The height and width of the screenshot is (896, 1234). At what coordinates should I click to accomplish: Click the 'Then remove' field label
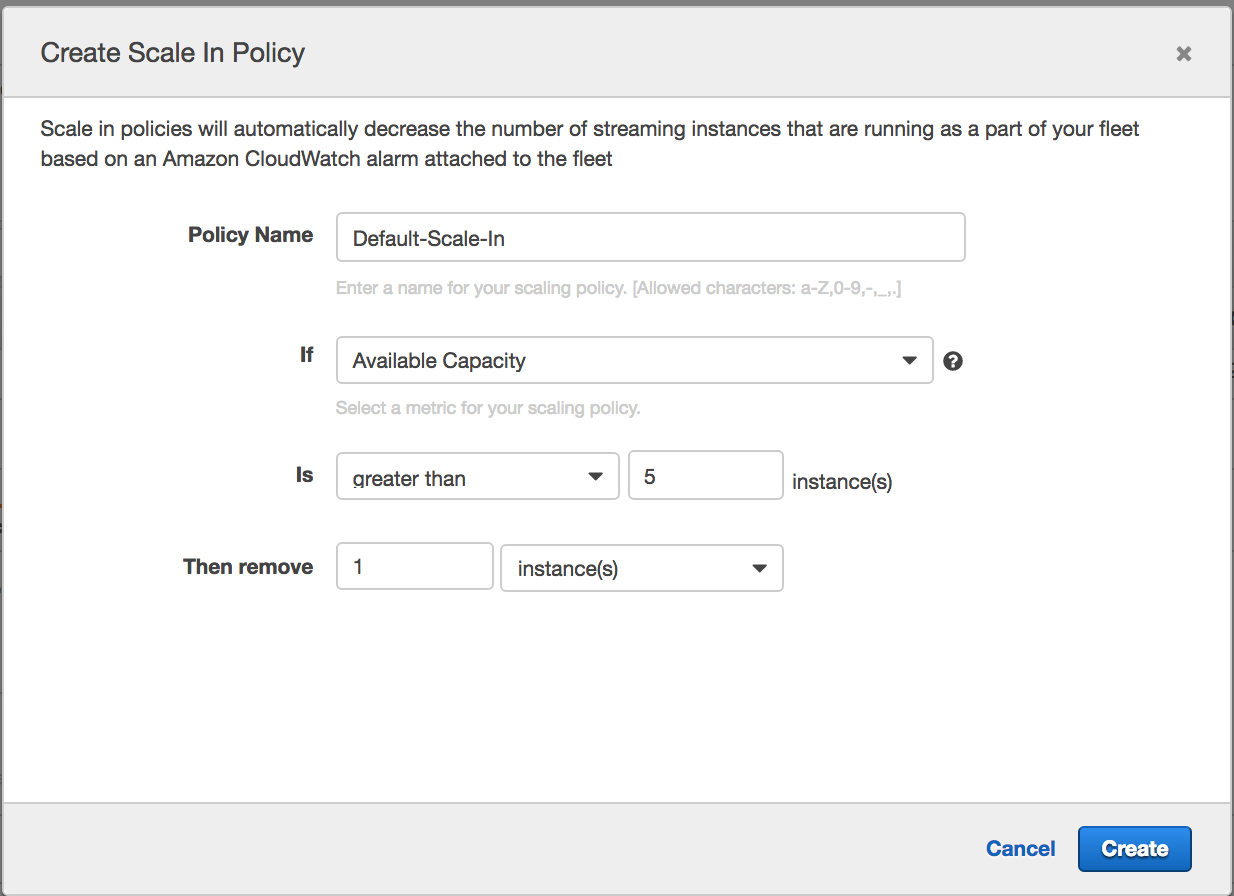coord(248,567)
